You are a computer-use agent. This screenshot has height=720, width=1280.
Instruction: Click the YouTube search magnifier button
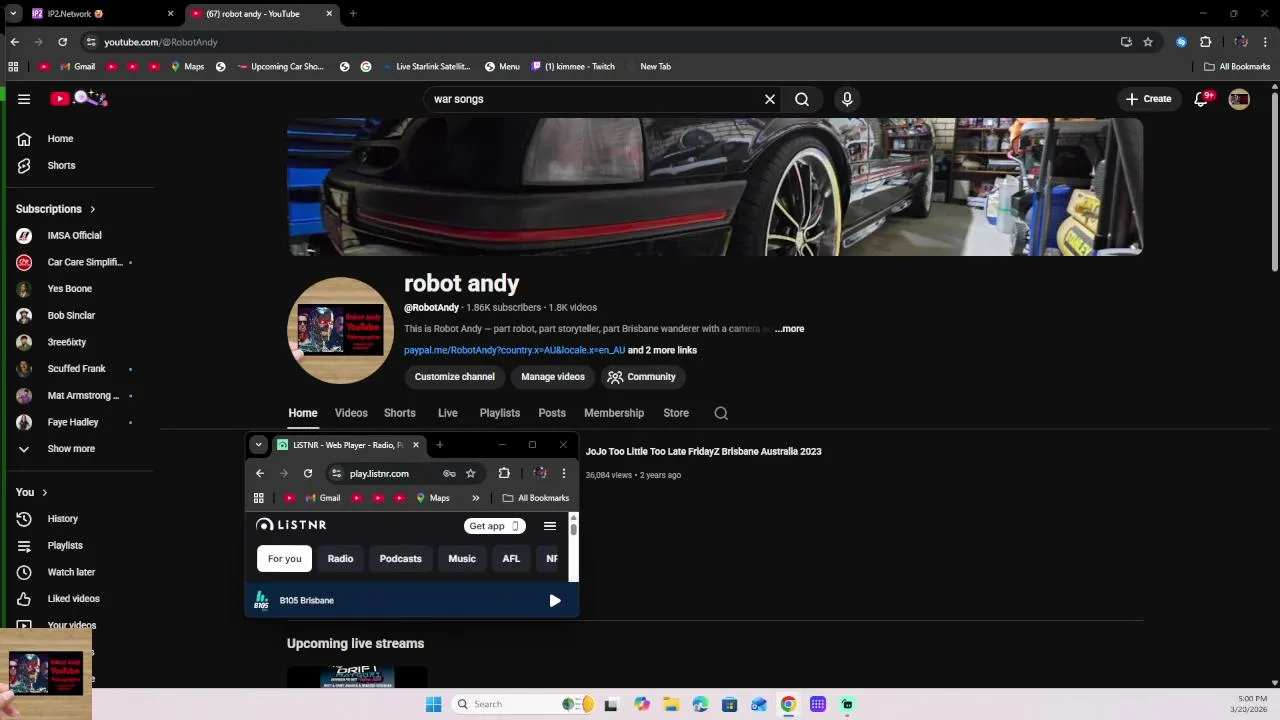802,99
